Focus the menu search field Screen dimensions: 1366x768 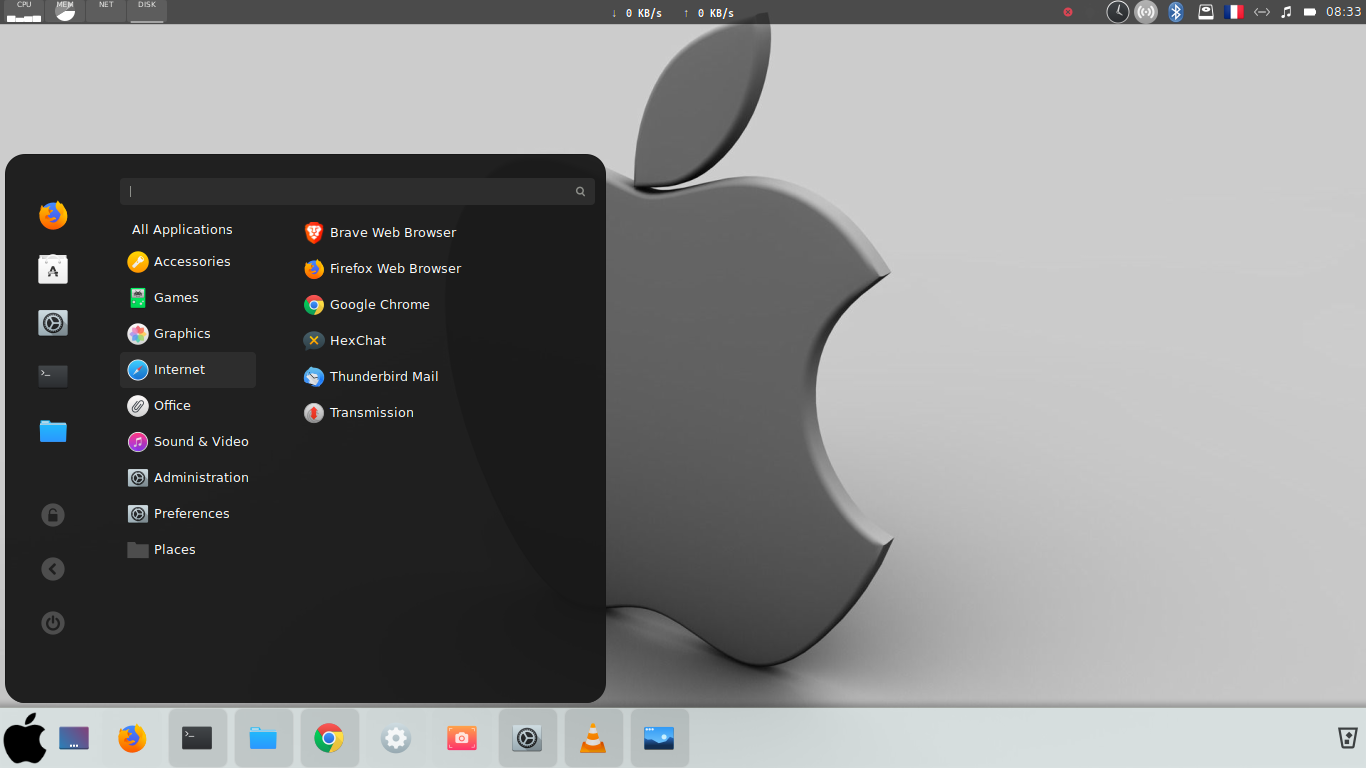click(357, 191)
